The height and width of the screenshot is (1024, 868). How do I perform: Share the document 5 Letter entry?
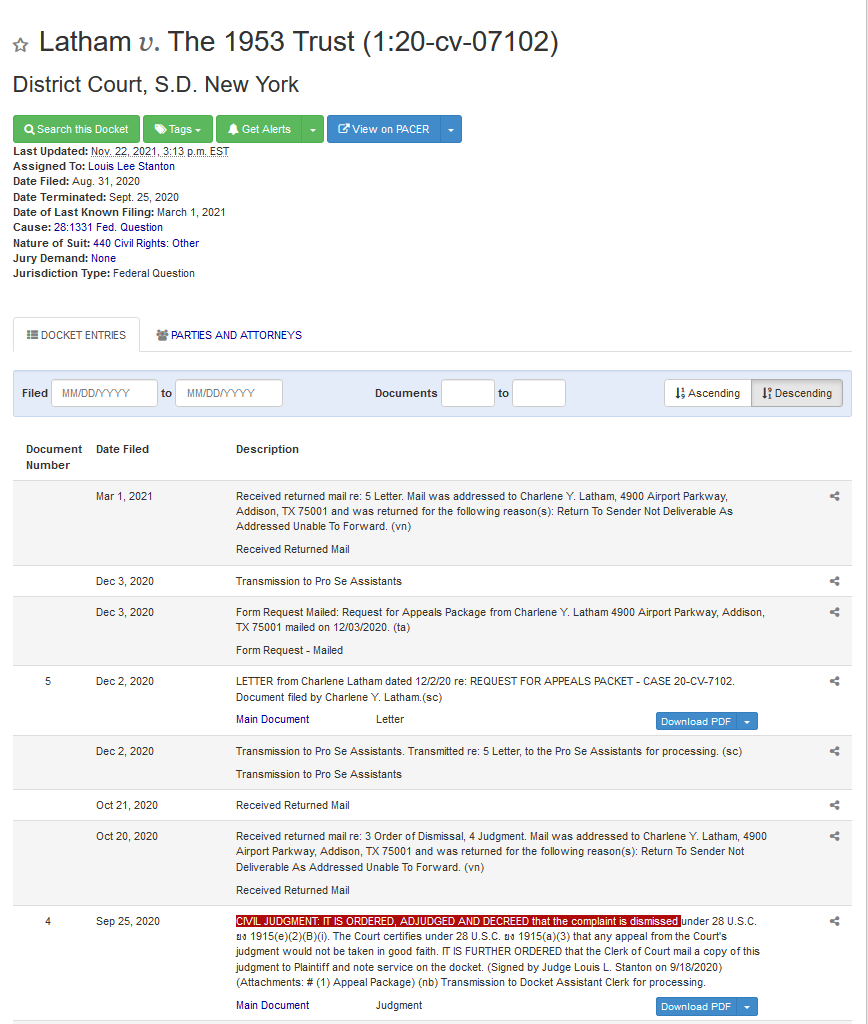[x=834, y=681]
